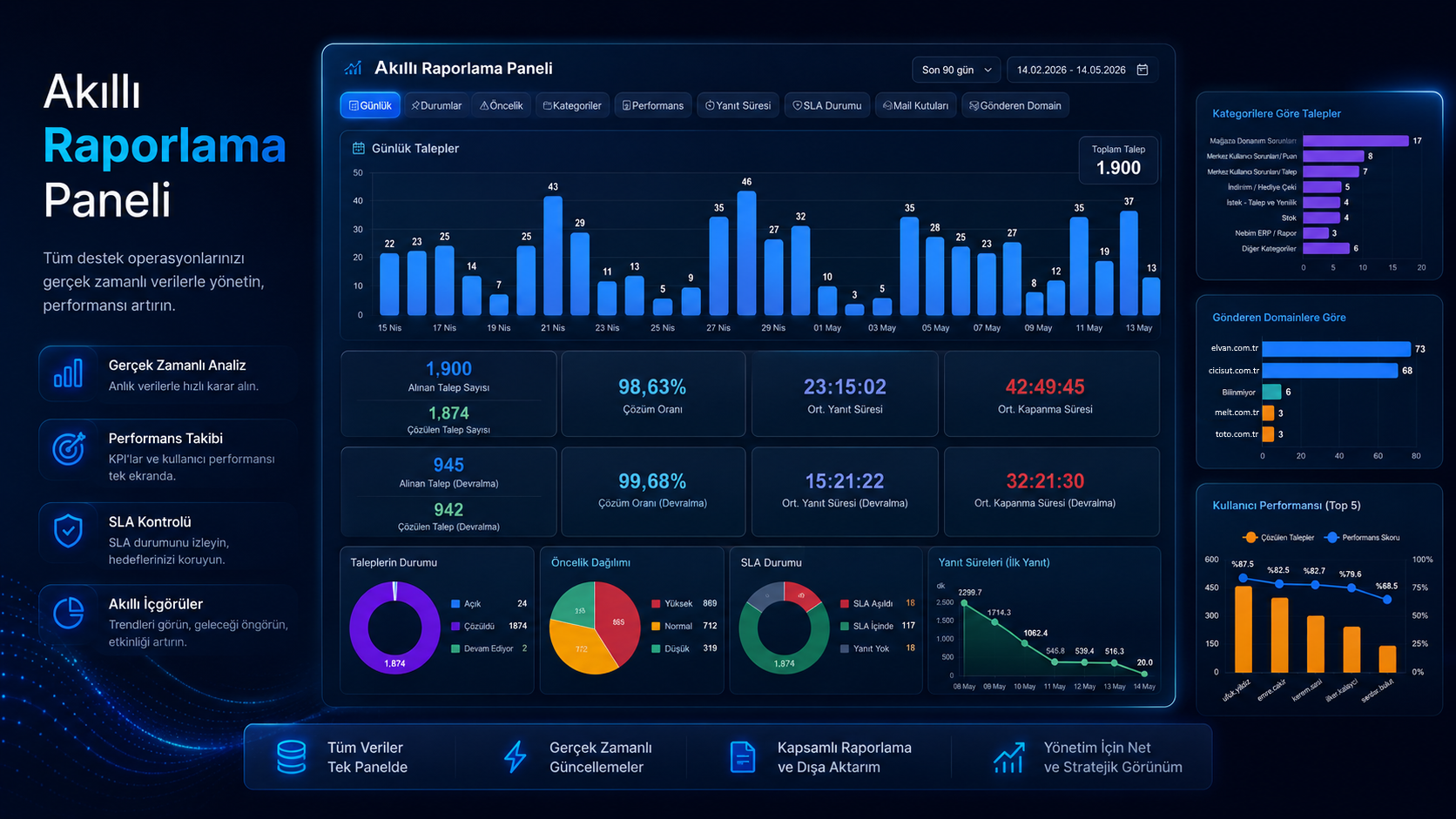Select the Günlük tab
Screen dimensions: 1456x819
[370, 105]
